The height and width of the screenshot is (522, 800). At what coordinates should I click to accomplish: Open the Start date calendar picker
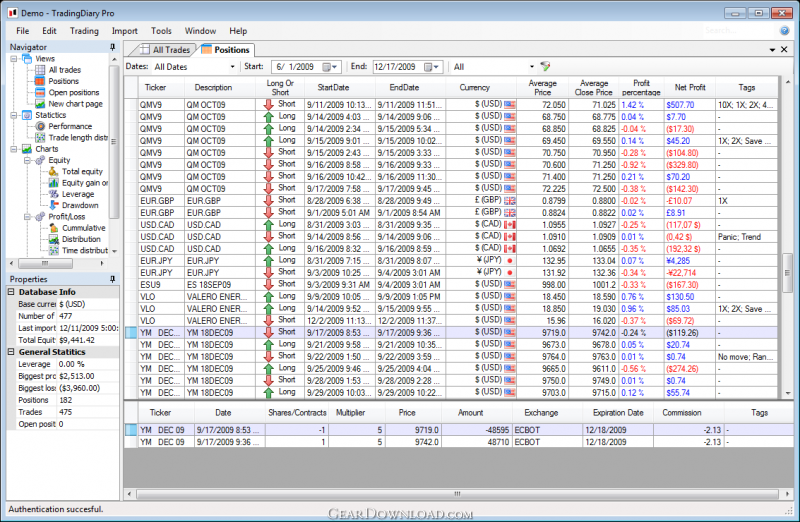[x=330, y=67]
